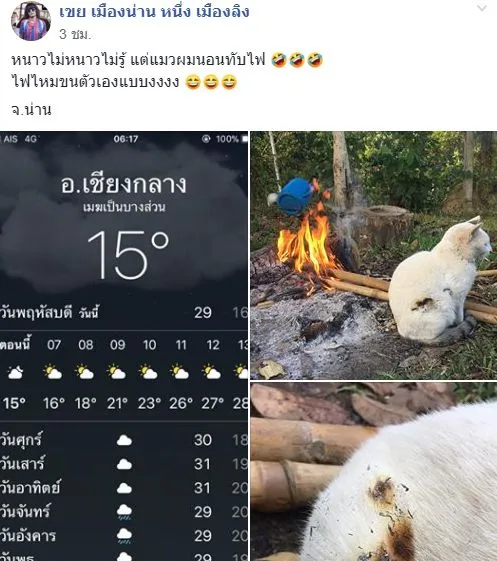The height and width of the screenshot is (561, 497).
Task: Open the post options chevron menu
Action: 482,8
